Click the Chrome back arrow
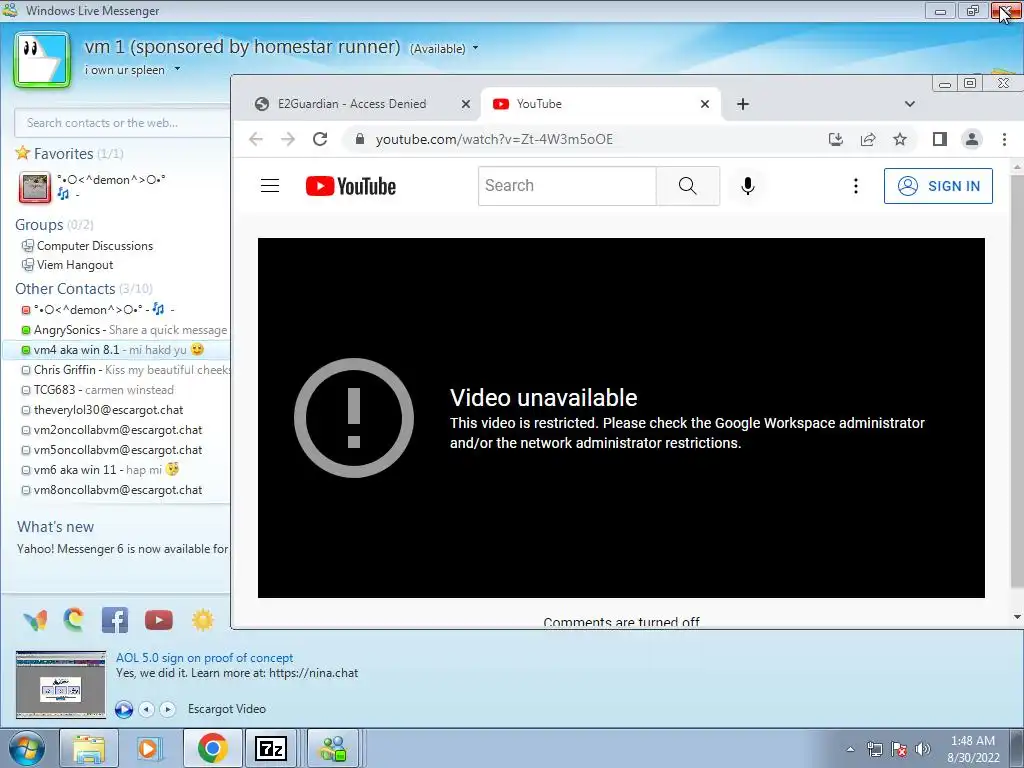The width and height of the screenshot is (1024, 768). [256, 139]
